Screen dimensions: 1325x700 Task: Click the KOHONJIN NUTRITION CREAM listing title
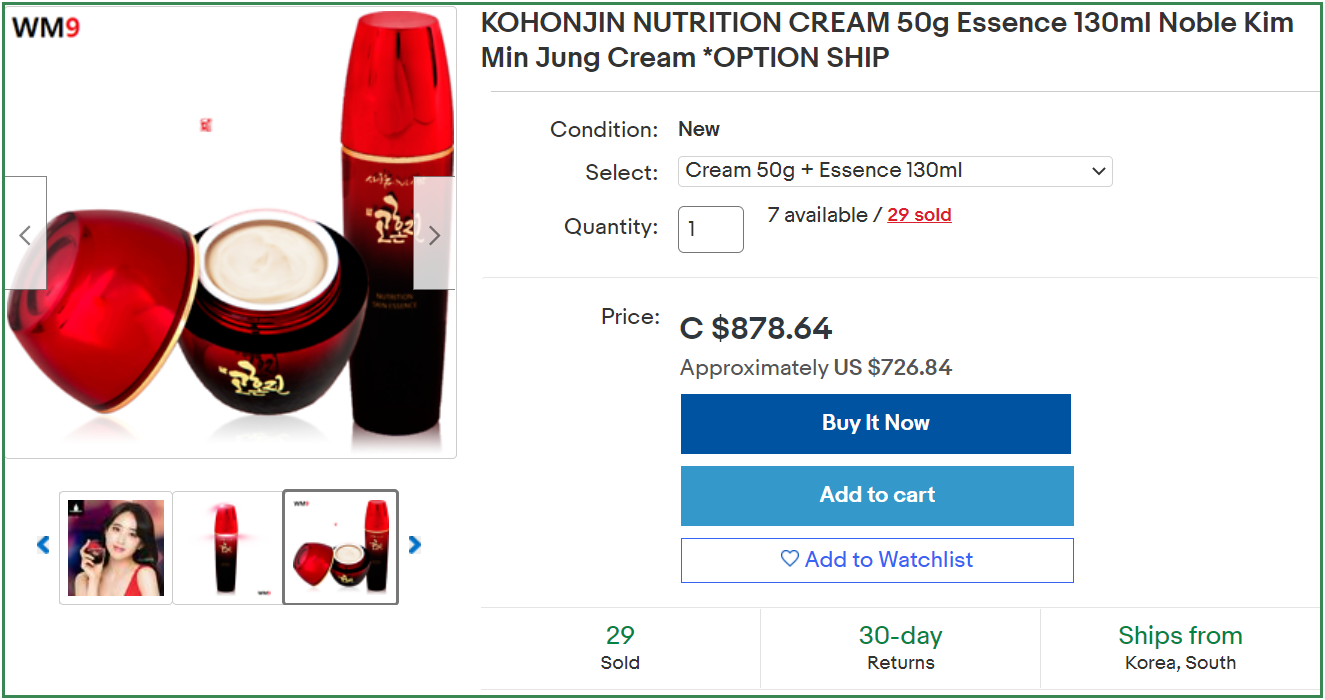point(887,40)
